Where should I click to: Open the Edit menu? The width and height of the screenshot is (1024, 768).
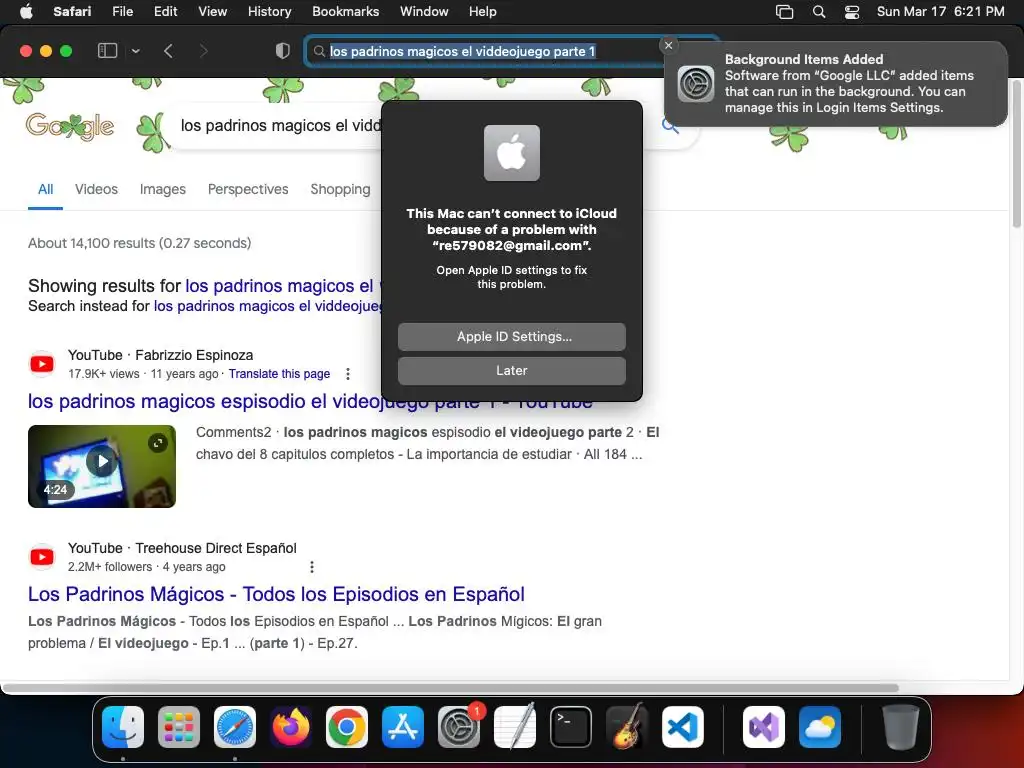[166, 11]
